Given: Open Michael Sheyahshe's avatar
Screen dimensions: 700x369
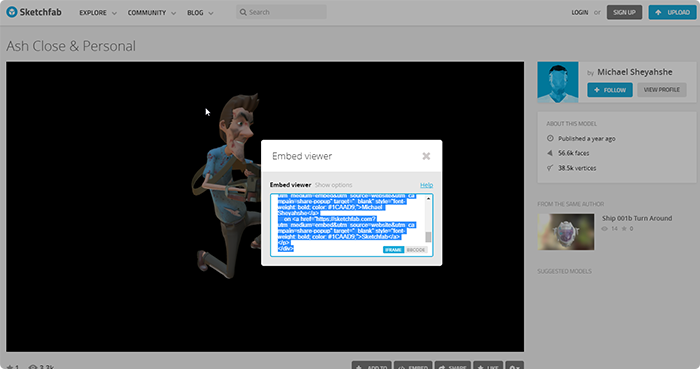Looking at the screenshot, I should click(558, 82).
